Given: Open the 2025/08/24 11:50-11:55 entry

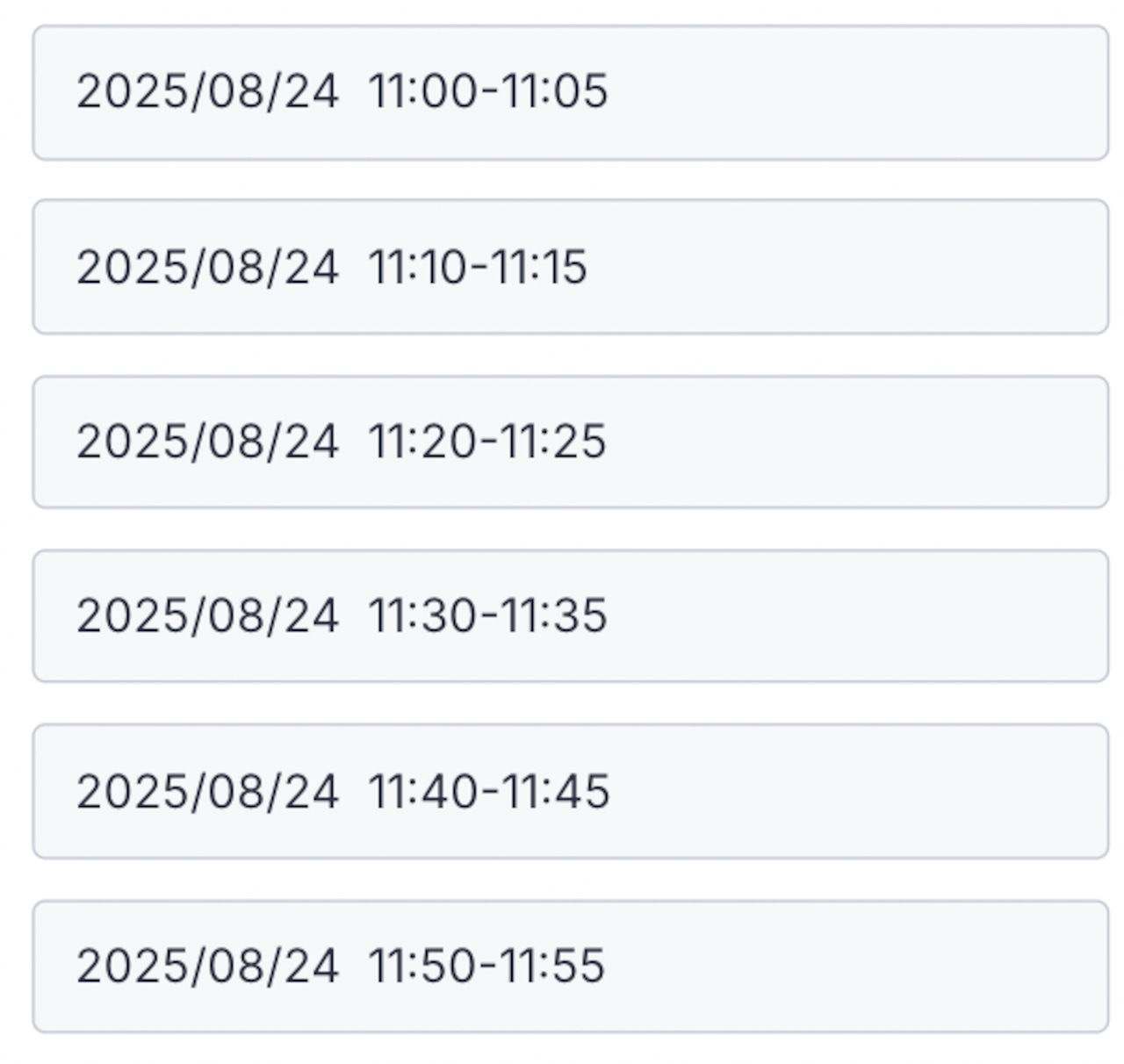Looking at the screenshot, I should (x=571, y=966).
